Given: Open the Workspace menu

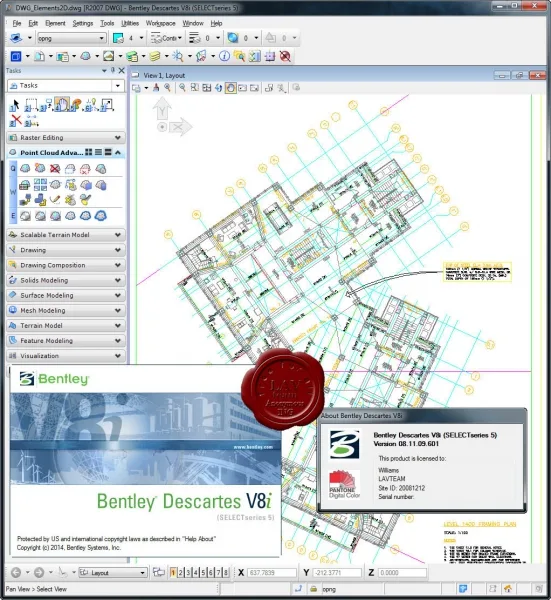Looking at the screenshot, I should point(160,23).
